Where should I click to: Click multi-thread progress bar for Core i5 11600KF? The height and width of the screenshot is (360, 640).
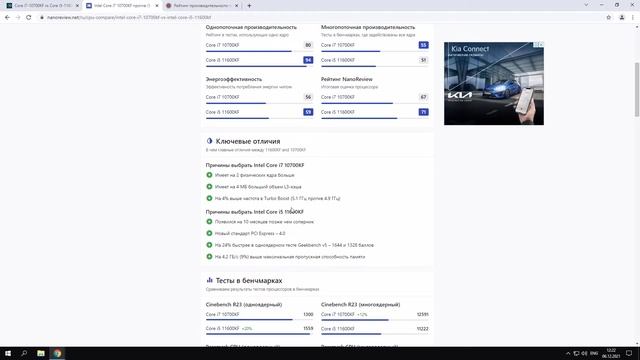(375, 66)
